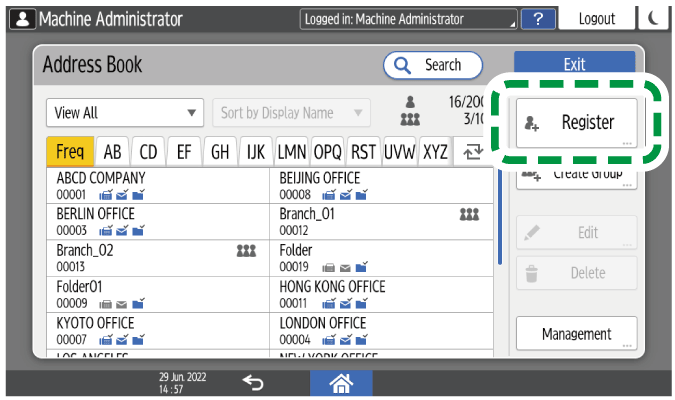Click the Machine Administrator user icon
This screenshot has height=400, width=675.
(x=20, y=19)
